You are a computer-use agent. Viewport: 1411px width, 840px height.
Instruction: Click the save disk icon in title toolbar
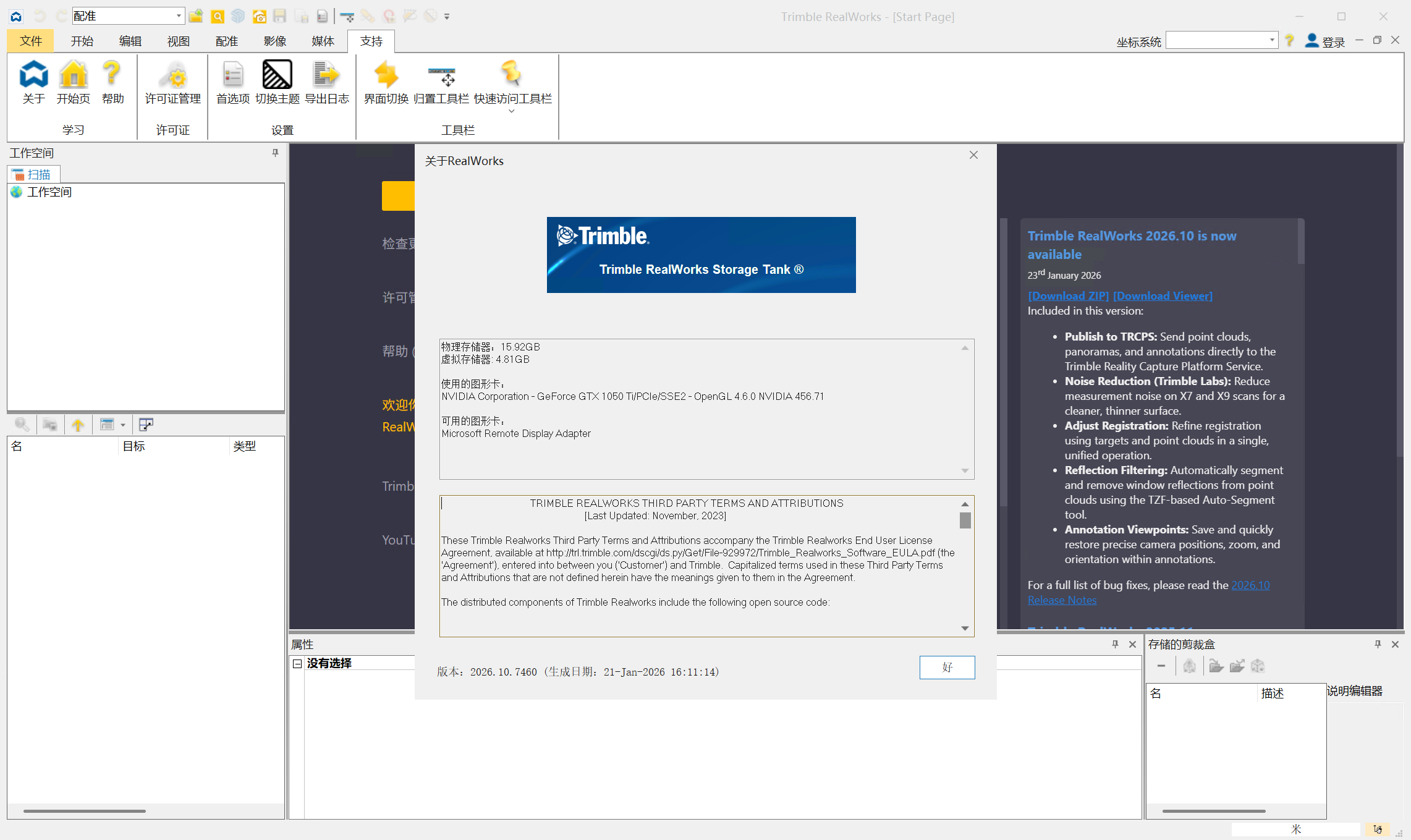pos(280,16)
